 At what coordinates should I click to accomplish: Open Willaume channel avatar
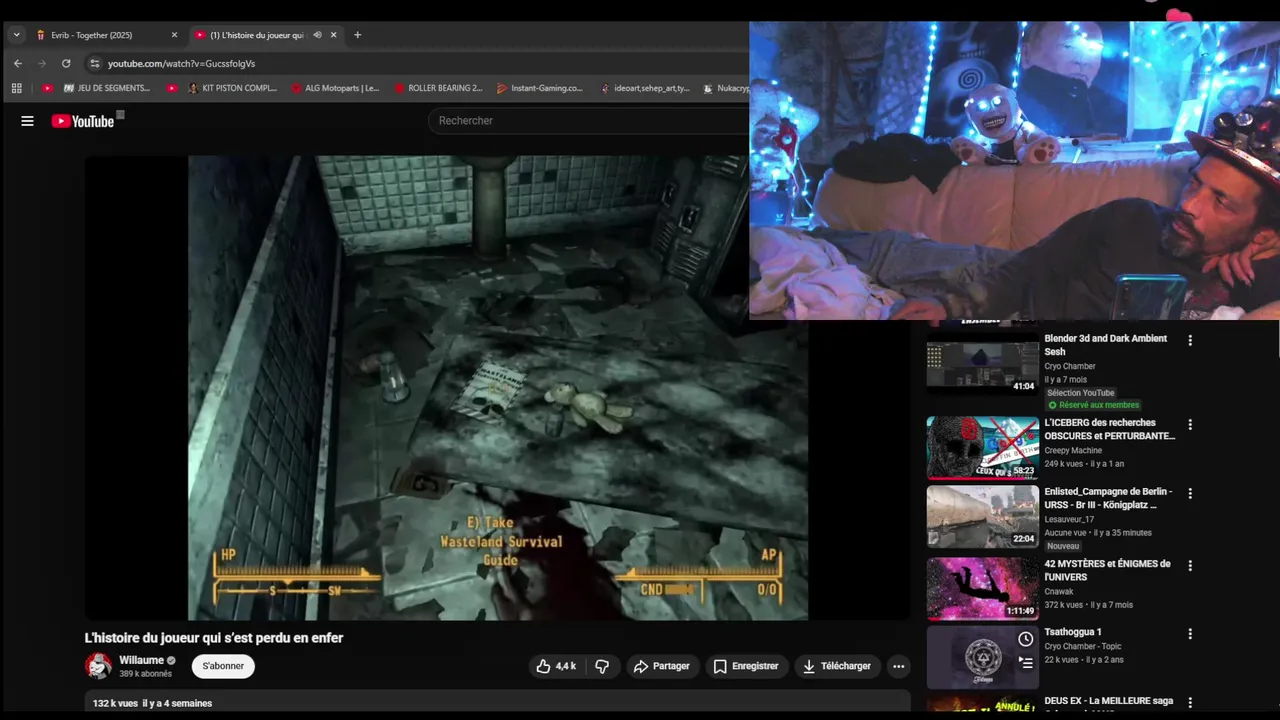tap(98, 666)
